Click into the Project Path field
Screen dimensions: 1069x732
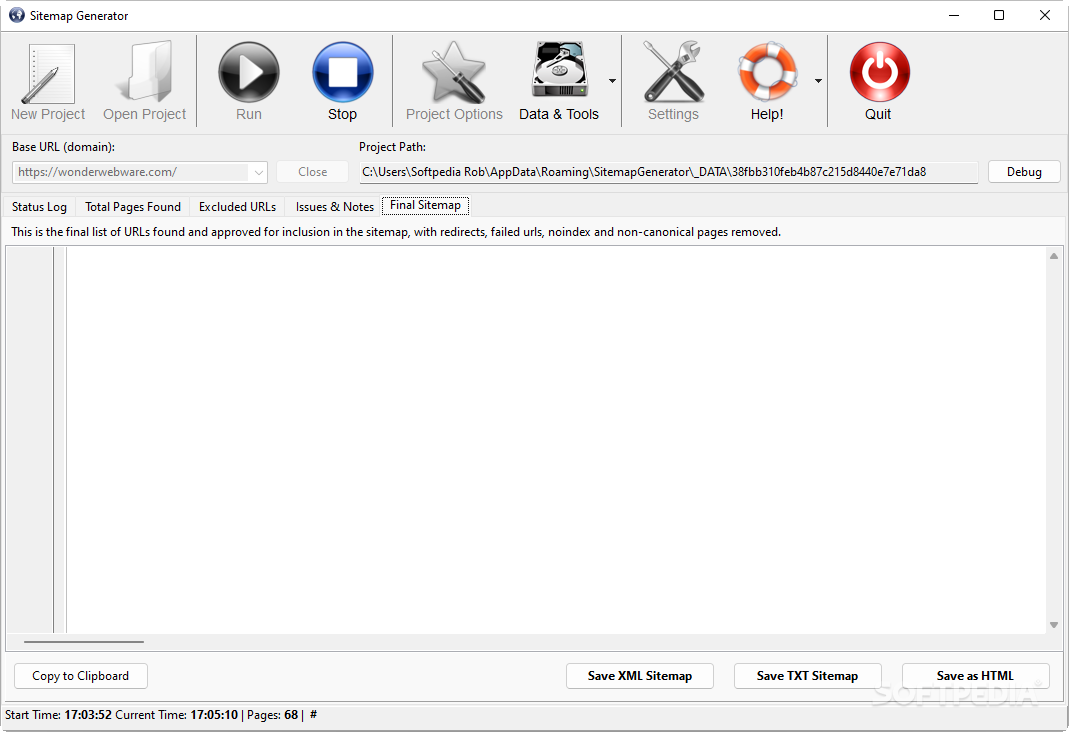pyautogui.click(x=669, y=172)
